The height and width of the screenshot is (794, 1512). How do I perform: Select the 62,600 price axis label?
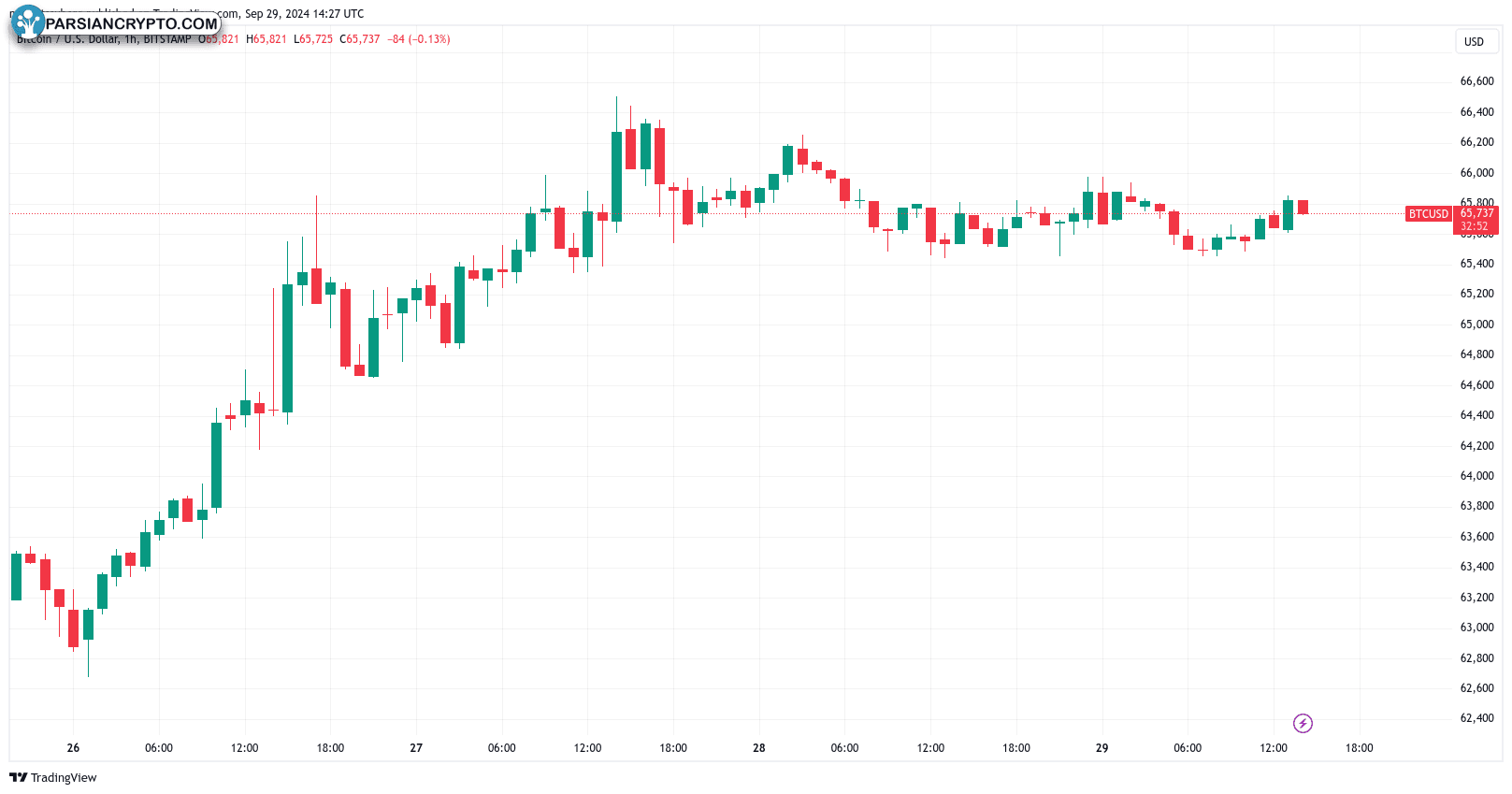(x=1477, y=688)
